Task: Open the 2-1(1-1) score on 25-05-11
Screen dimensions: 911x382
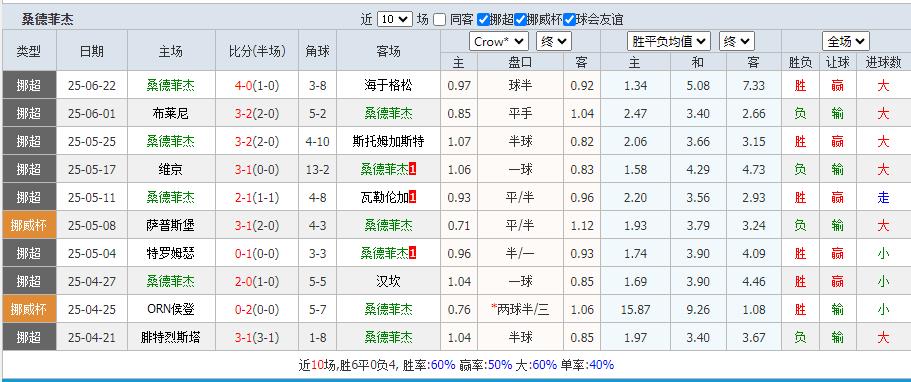Action: (257, 197)
